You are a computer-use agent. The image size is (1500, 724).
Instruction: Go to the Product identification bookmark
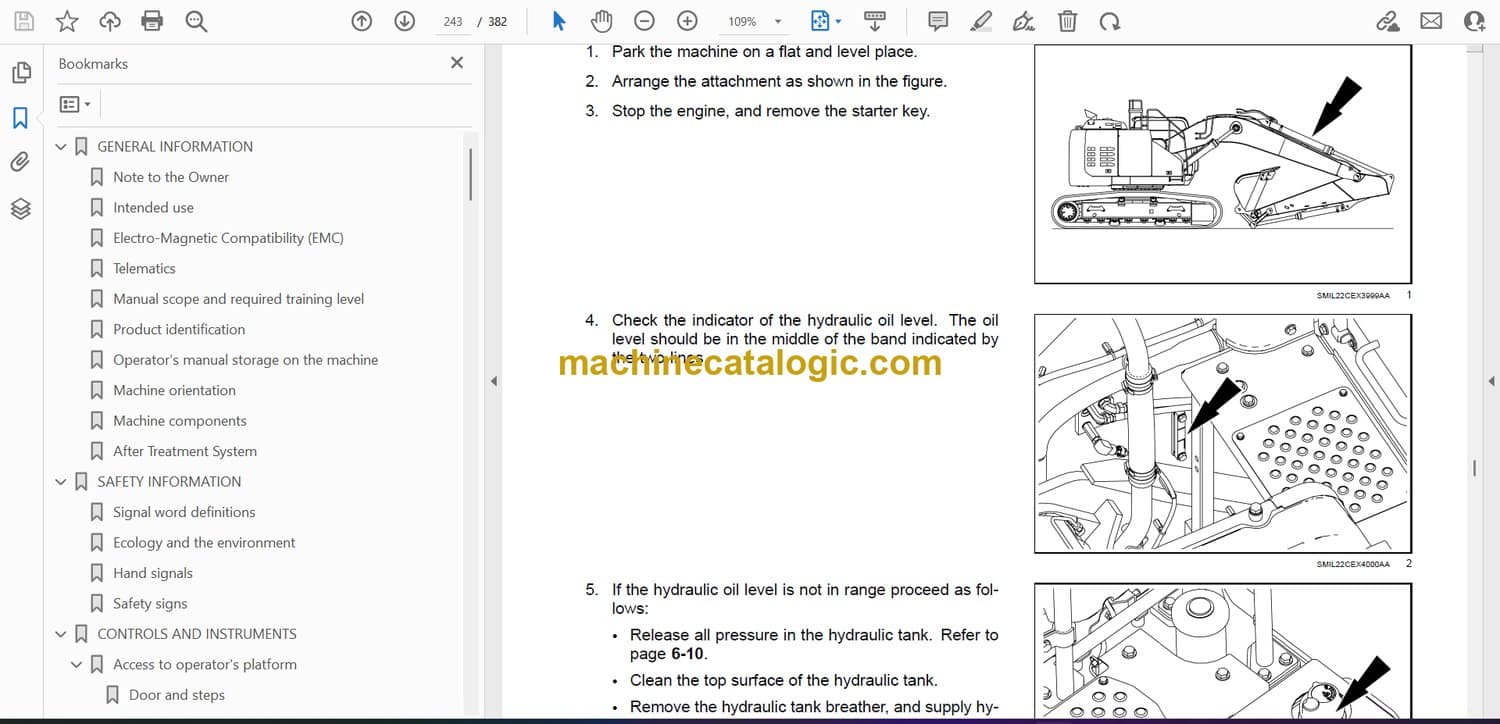[x=179, y=329]
